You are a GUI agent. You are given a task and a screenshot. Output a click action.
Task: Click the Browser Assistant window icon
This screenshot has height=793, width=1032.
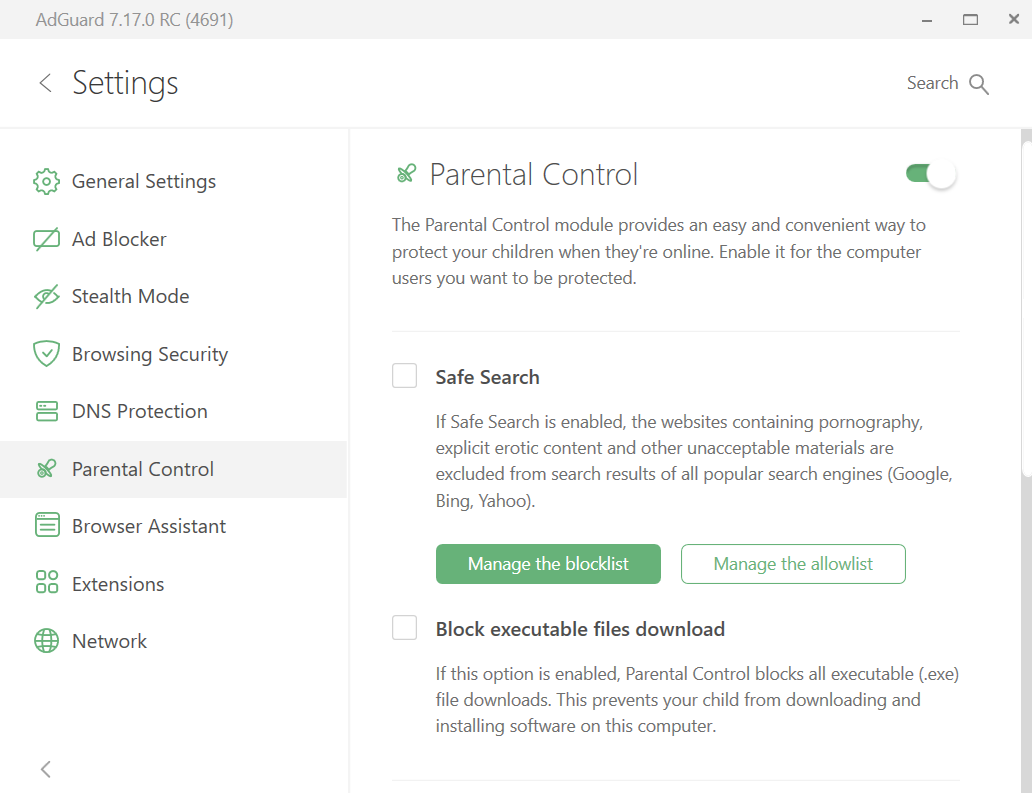pyautogui.click(x=46, y=526)
